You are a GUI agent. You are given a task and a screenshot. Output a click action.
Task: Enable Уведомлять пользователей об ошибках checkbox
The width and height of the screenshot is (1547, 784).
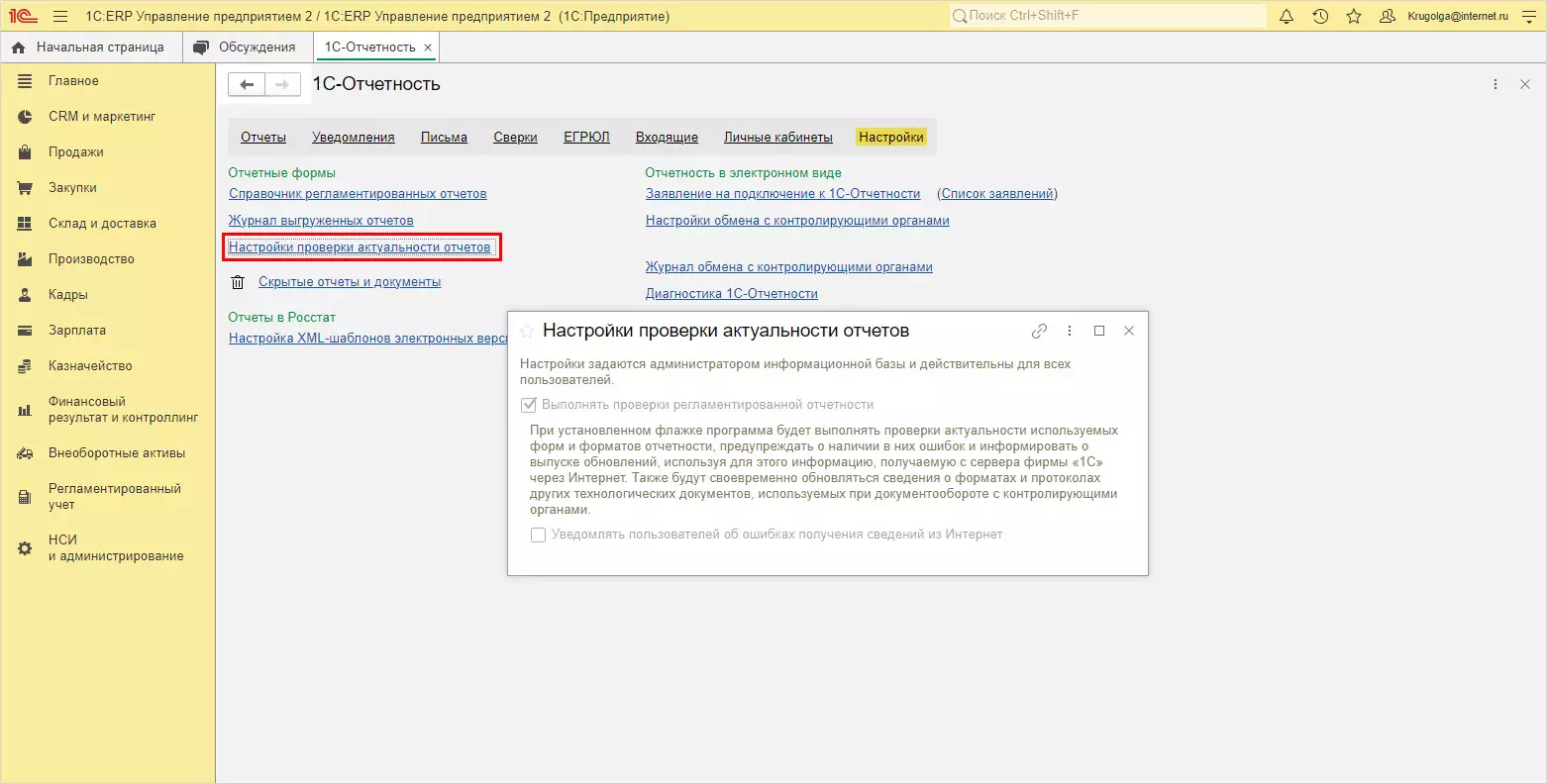[x=539, y=535]
